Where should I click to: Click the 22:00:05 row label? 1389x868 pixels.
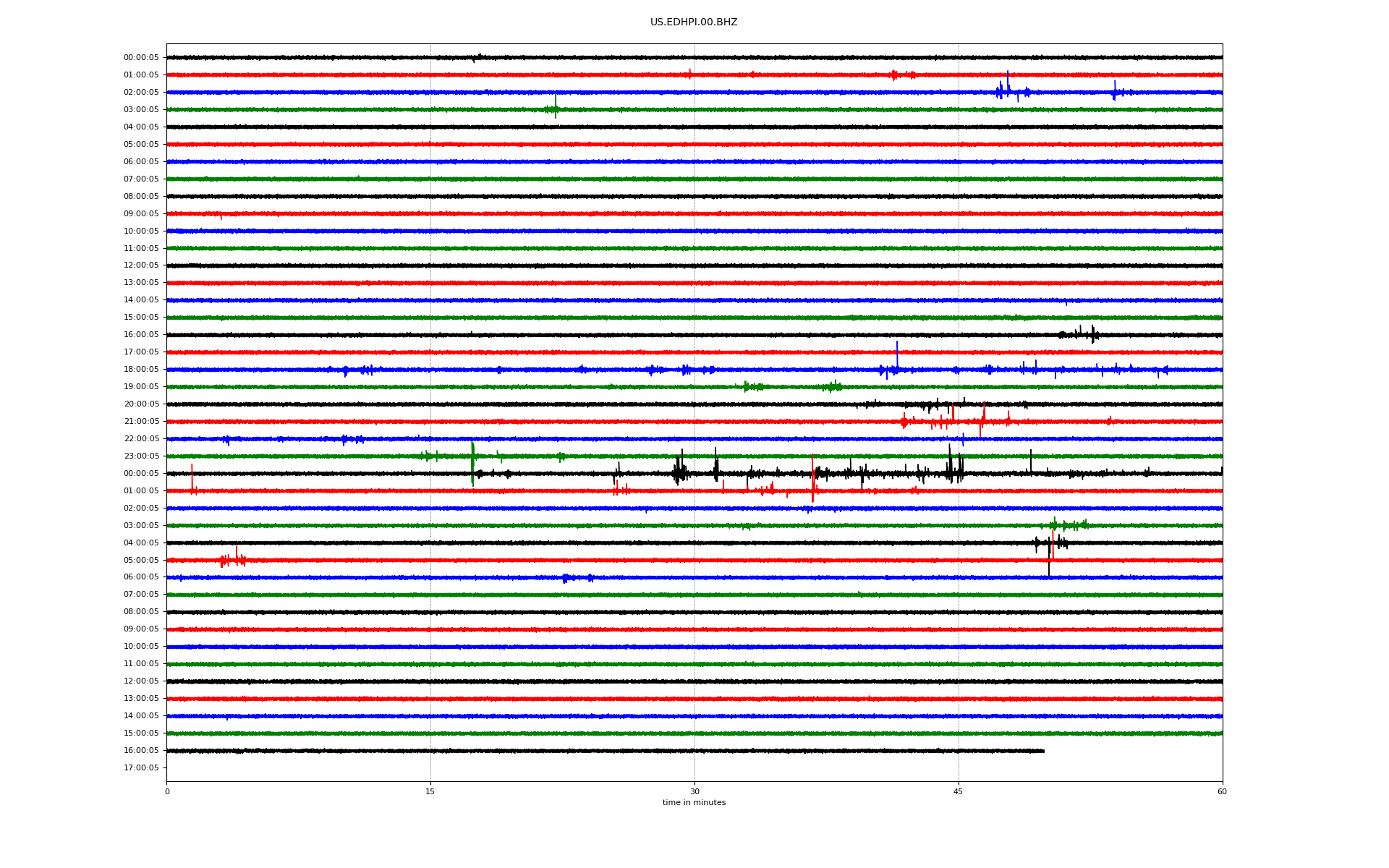141,439
